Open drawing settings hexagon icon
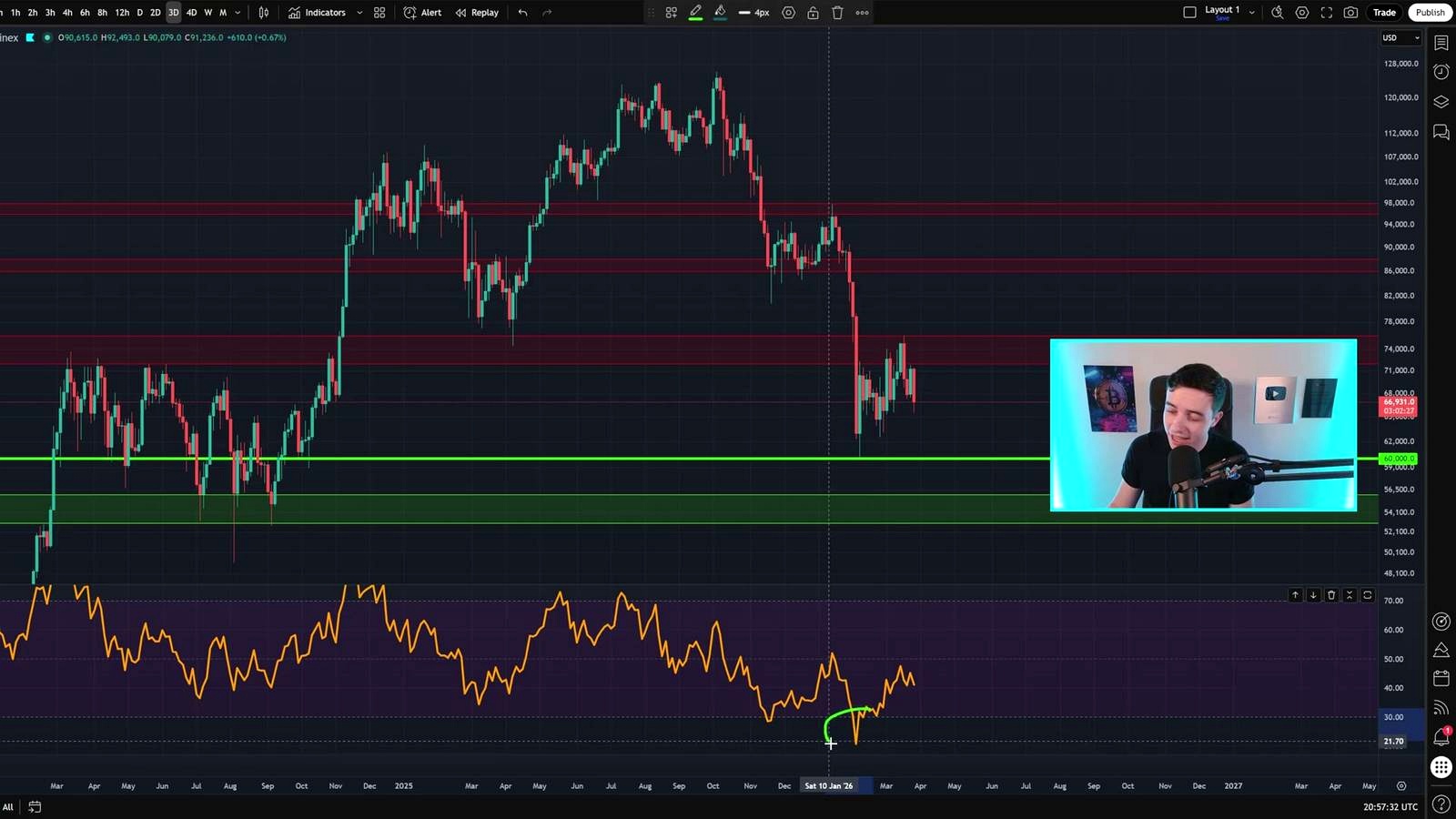The height and width of the screenshot is (819, 1456). [789, 13]
